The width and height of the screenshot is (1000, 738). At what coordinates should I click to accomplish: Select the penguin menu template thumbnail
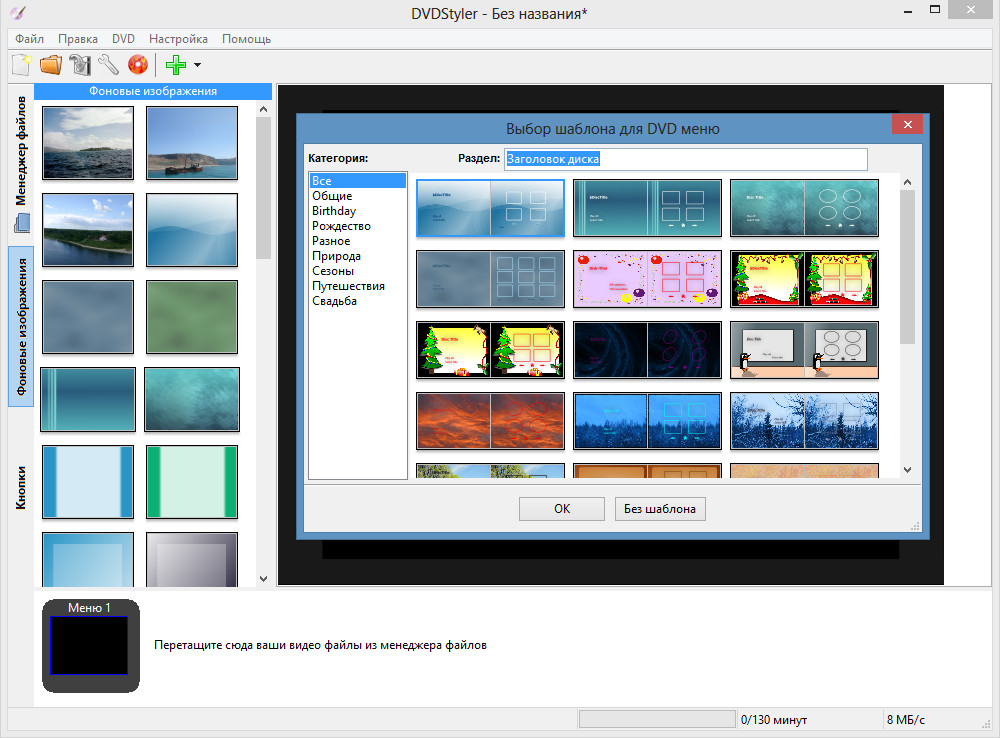(x=804, y=350)
